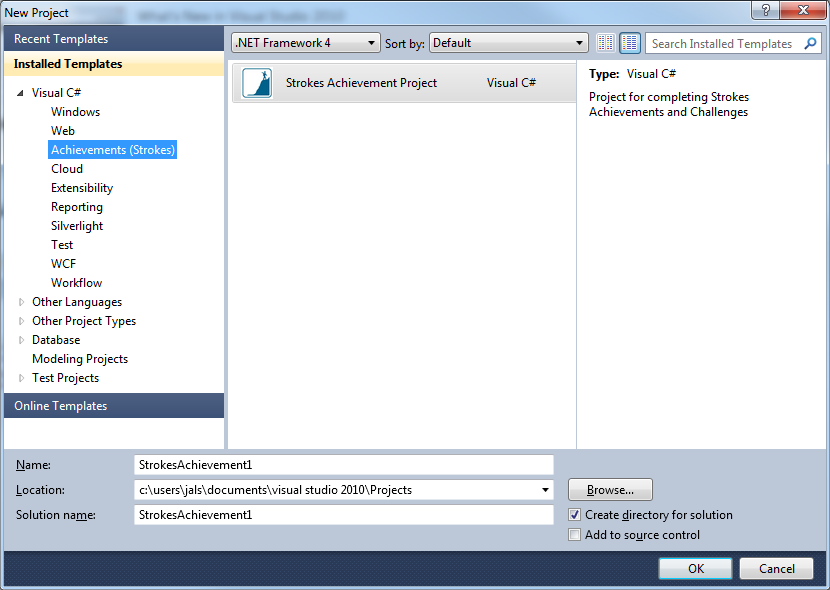Select the Web template category

pos(62,131)
